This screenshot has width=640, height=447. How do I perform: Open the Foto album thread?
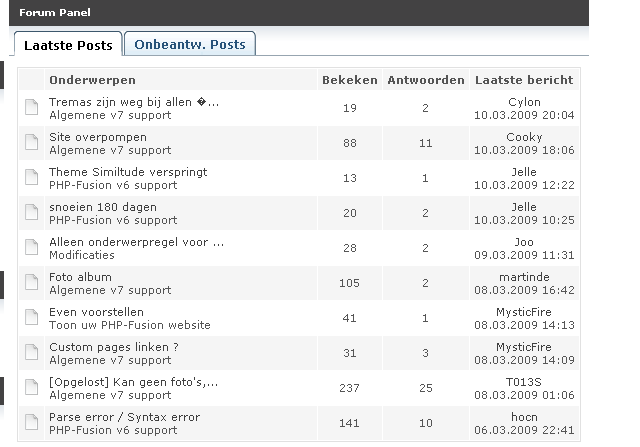pyautogui.click(x=80, y=277)
